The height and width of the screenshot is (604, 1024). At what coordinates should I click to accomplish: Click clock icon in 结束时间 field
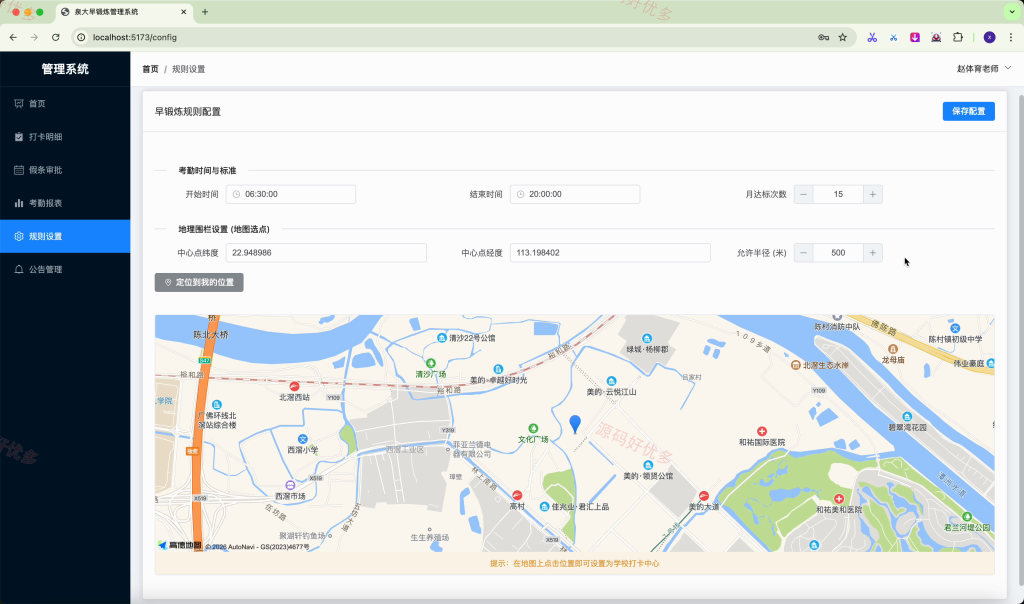pos(520,195)
